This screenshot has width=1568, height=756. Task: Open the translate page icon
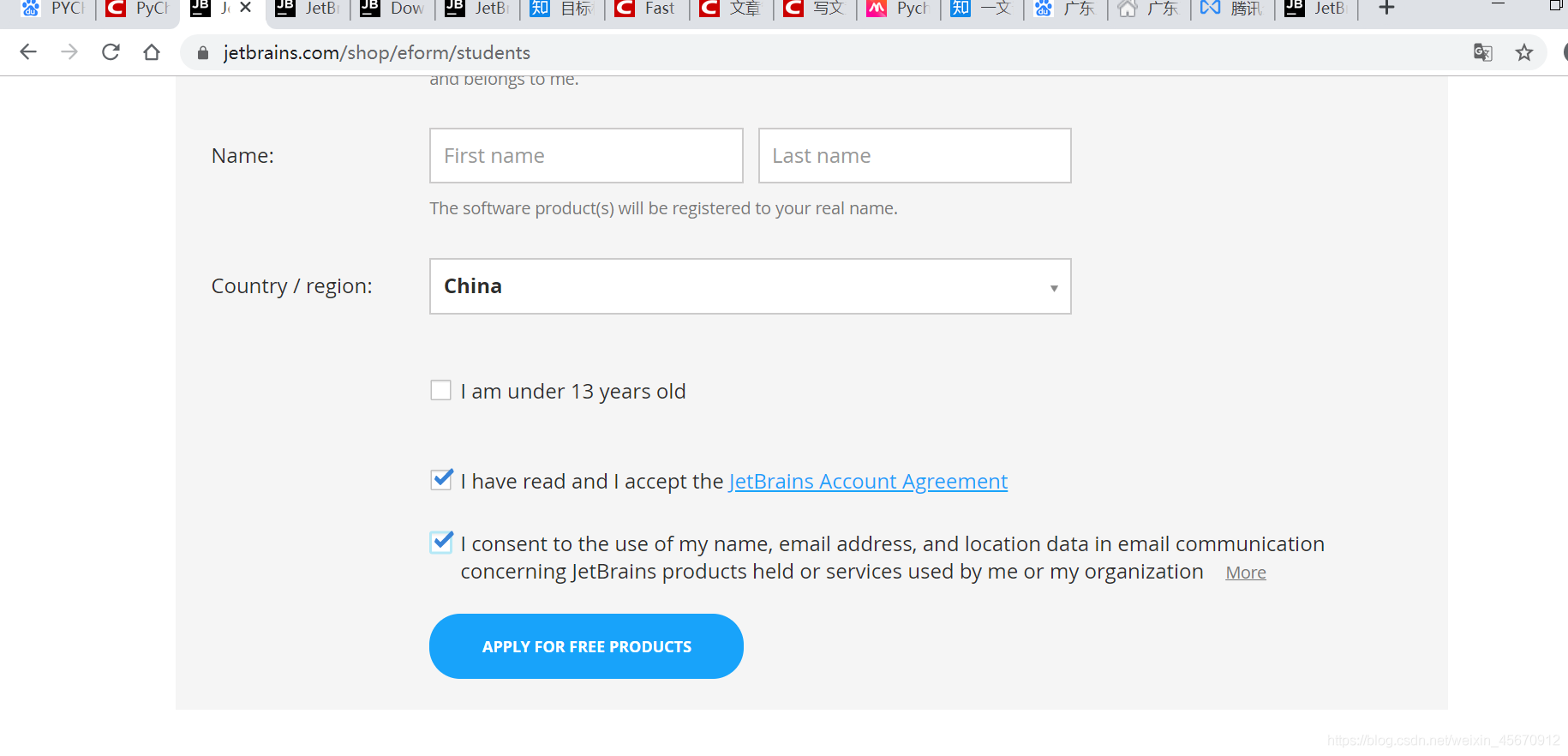1482,53
